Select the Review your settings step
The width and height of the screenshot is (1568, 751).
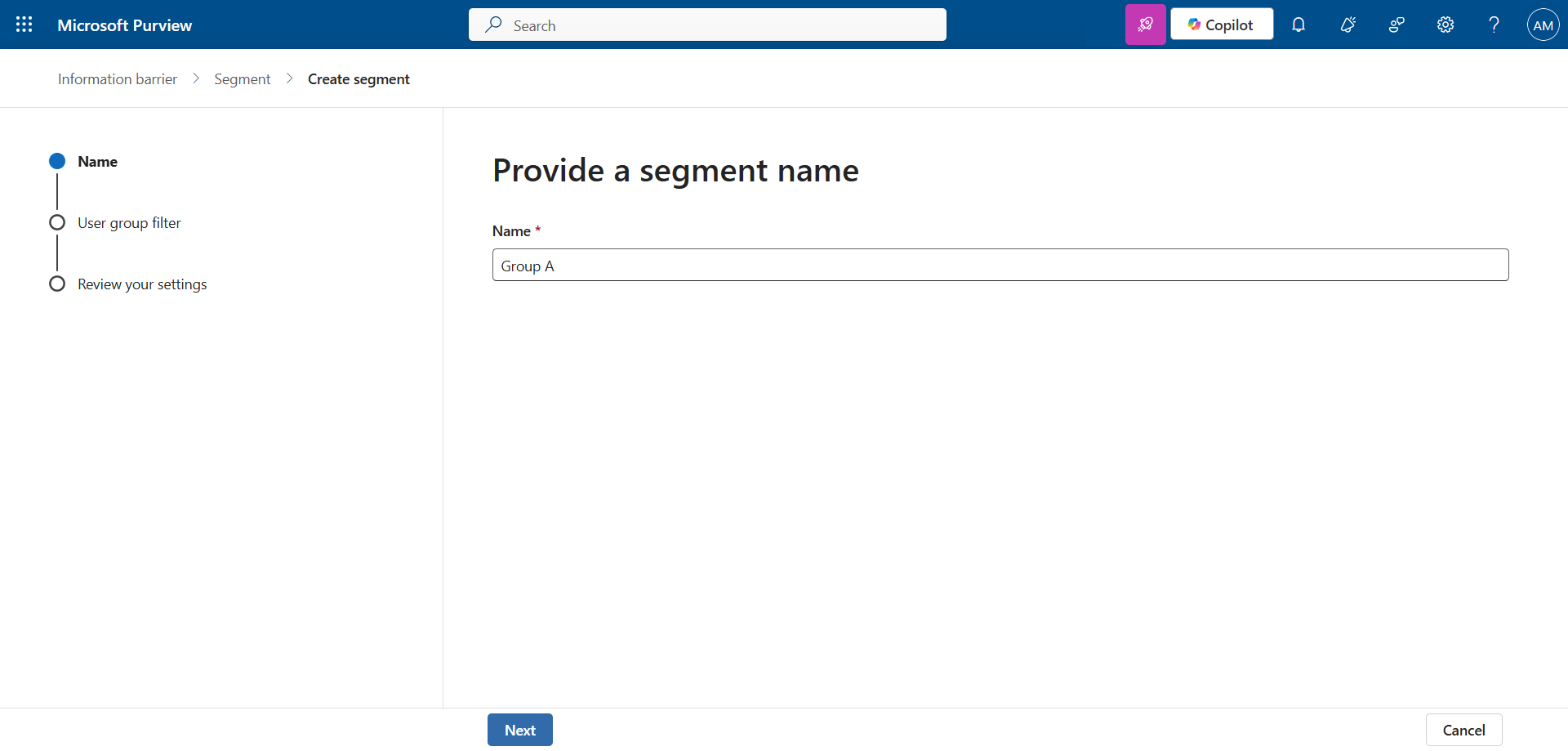(x=142, y=284)
